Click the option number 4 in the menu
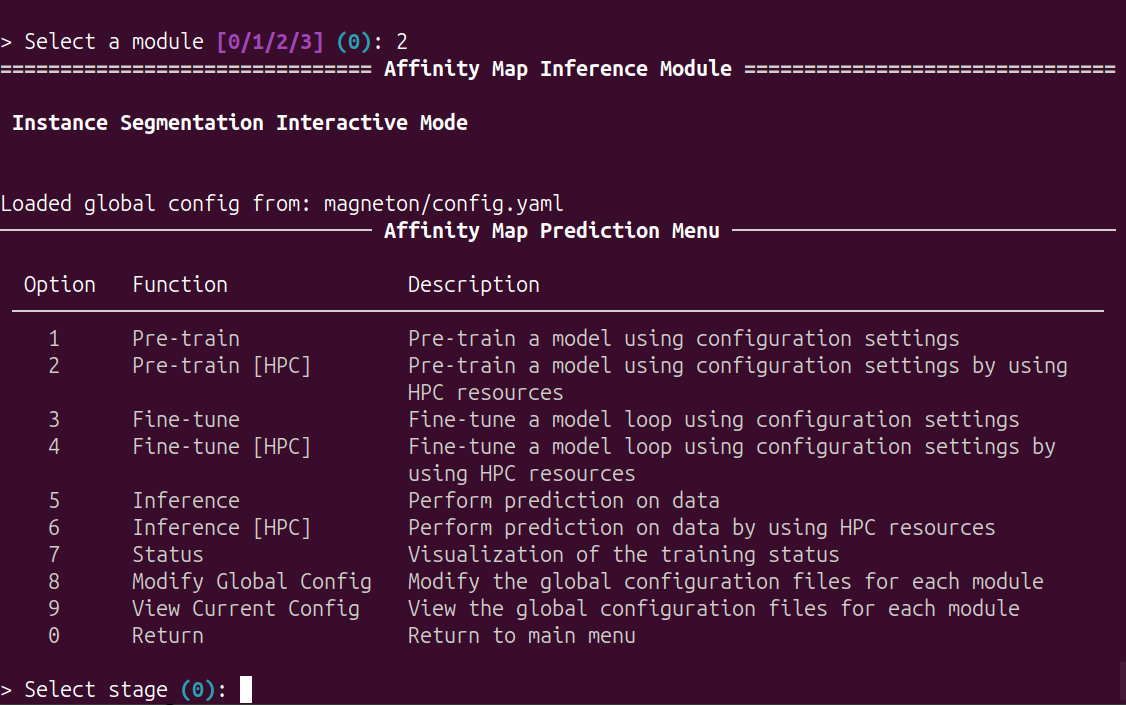 54,447
